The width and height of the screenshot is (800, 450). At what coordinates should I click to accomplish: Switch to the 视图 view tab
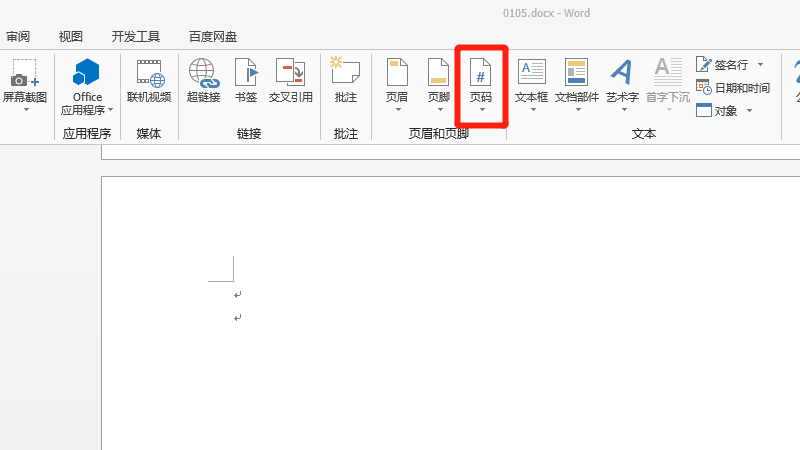click(x=71, y=36)
